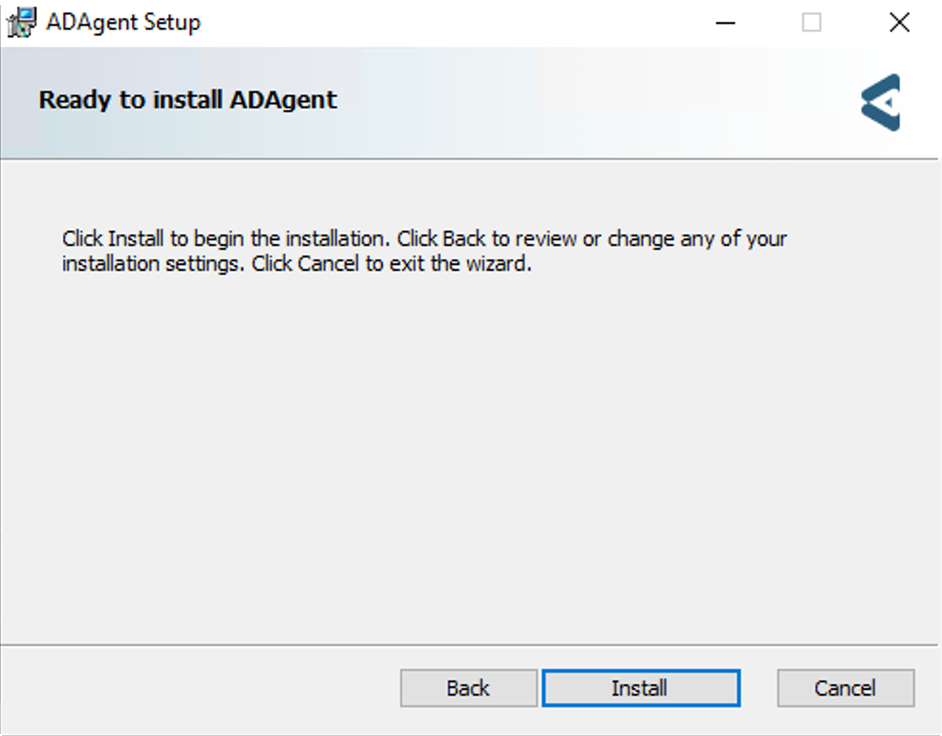Screen dimensions: 942x736
Task: Go back to review installation settings
Action: coord(469,688)
